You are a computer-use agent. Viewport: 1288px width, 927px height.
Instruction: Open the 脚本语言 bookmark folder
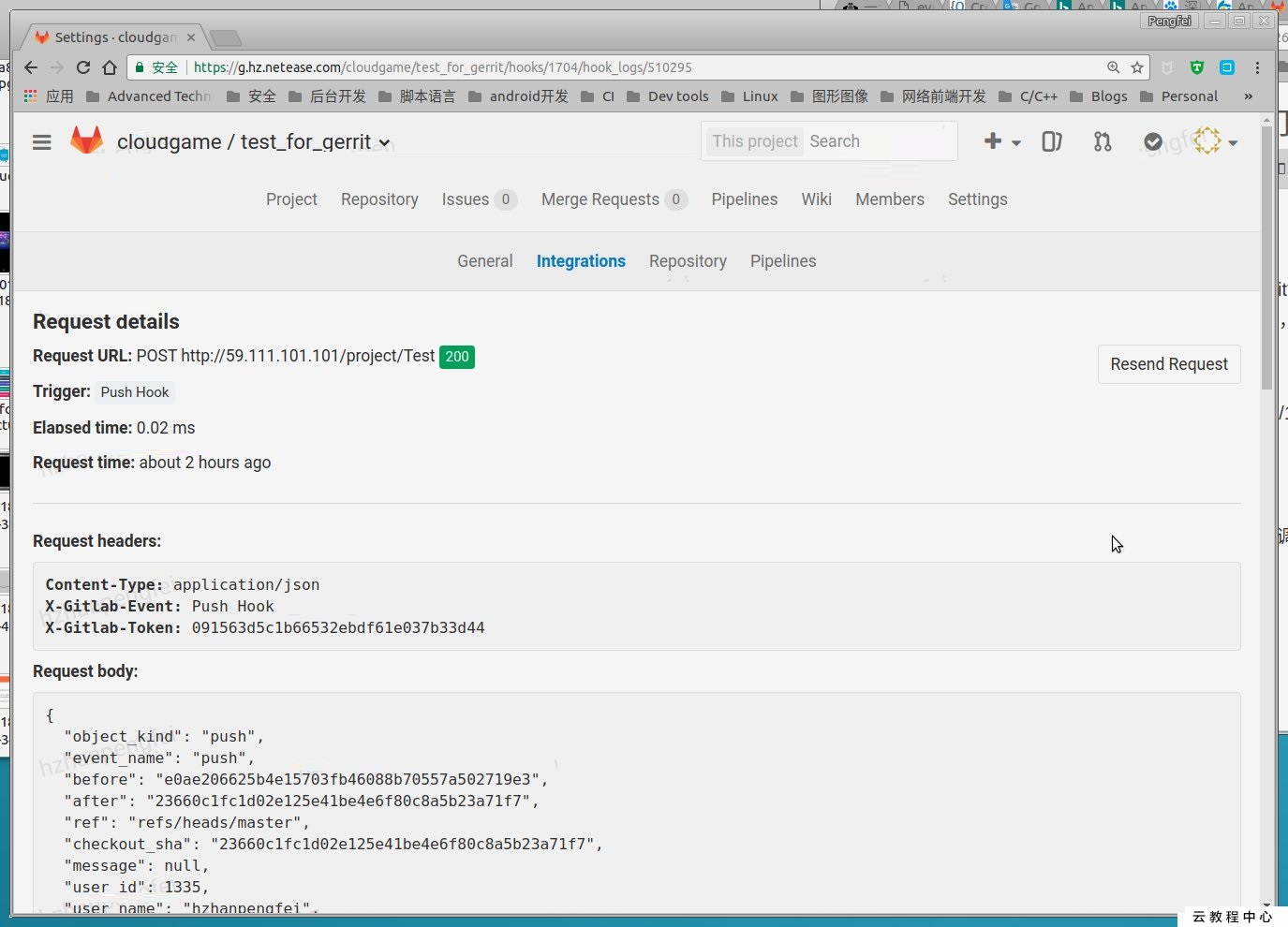(x=417, y=96)
